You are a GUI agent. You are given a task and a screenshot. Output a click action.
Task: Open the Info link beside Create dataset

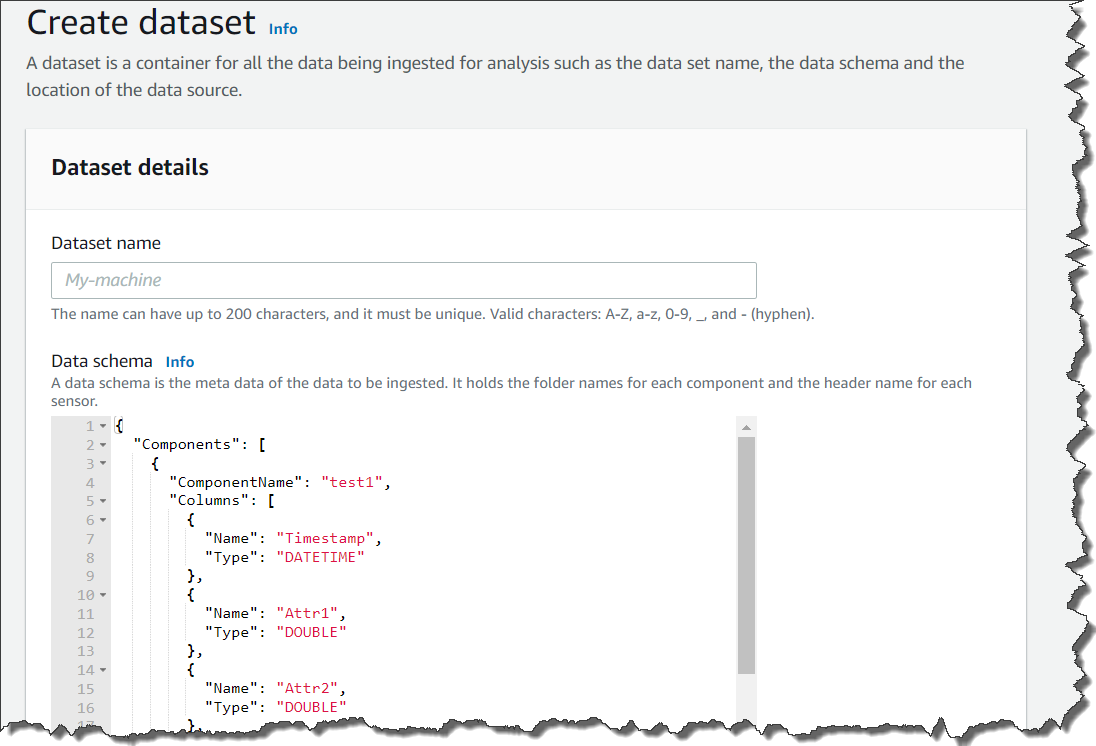283,29
